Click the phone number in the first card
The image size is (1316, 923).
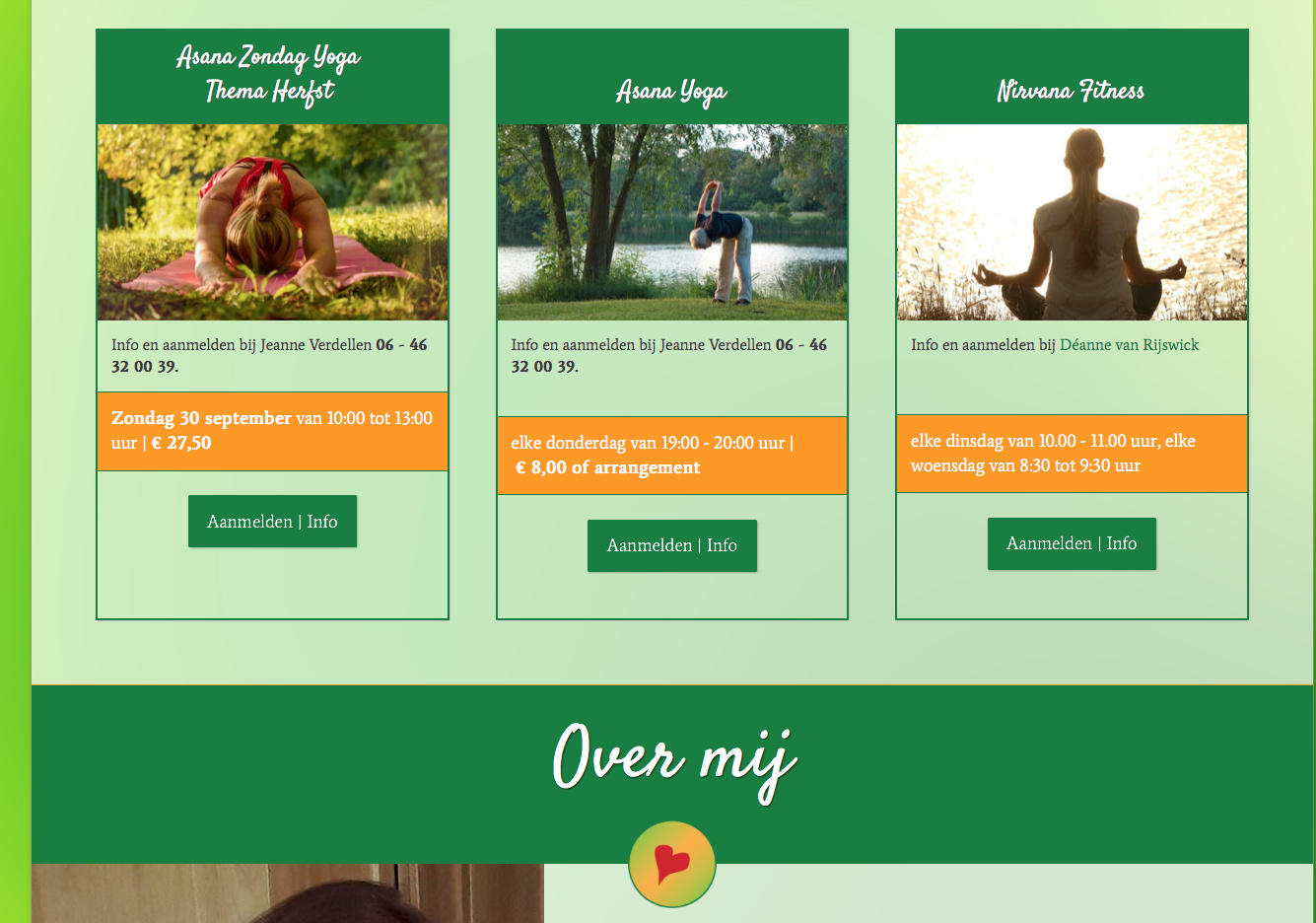[x=269, y=356]
